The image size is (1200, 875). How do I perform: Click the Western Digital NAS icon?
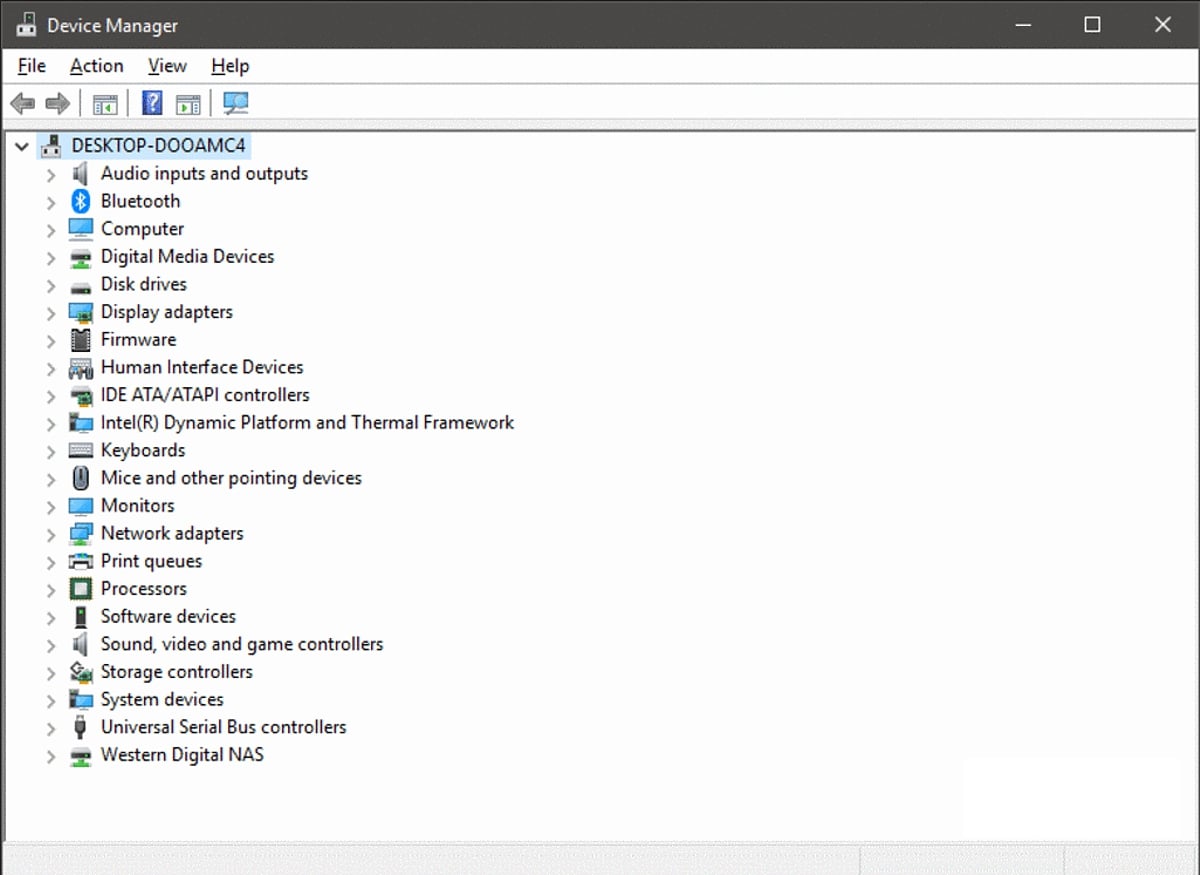coord(81,756)
